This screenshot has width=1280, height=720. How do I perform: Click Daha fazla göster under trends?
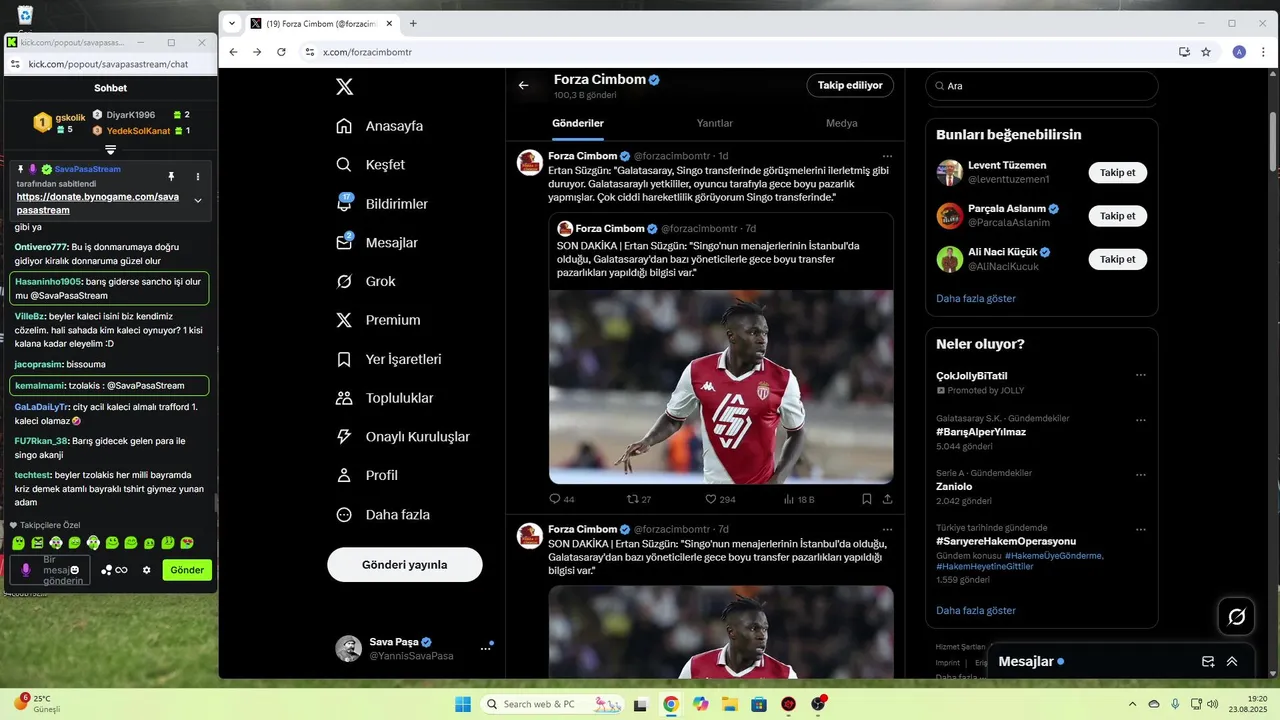976,610
